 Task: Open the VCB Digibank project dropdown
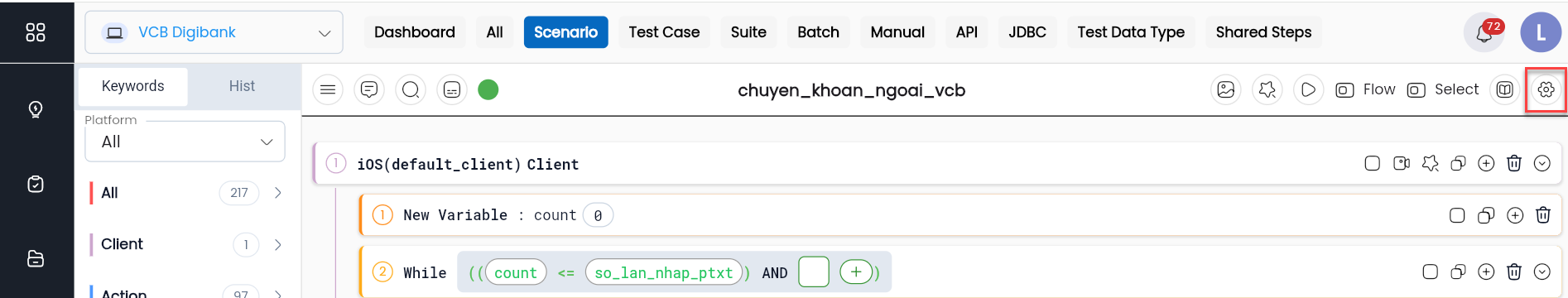coord(214,32)
